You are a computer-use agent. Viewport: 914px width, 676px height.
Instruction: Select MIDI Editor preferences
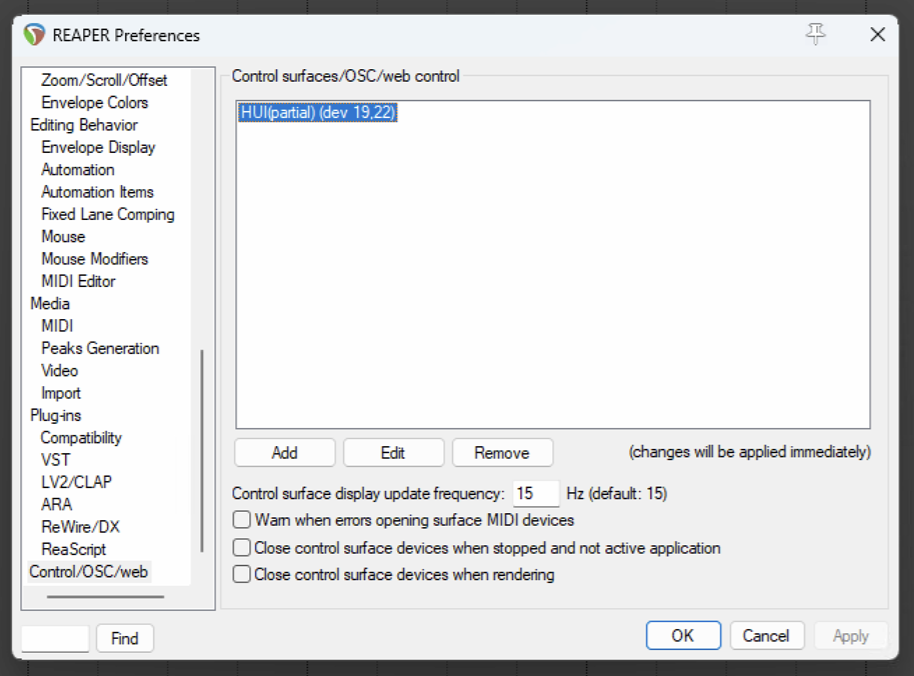point(79,281)
